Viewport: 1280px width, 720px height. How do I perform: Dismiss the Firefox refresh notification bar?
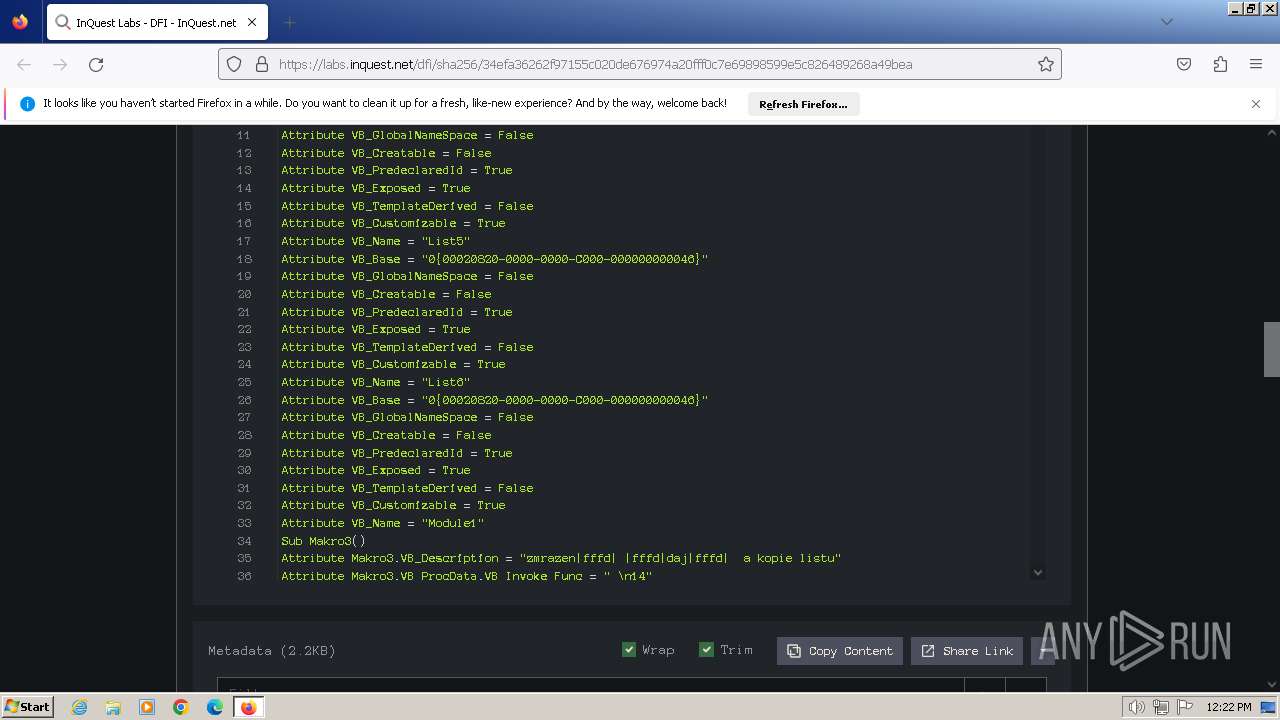[1256, 104]
